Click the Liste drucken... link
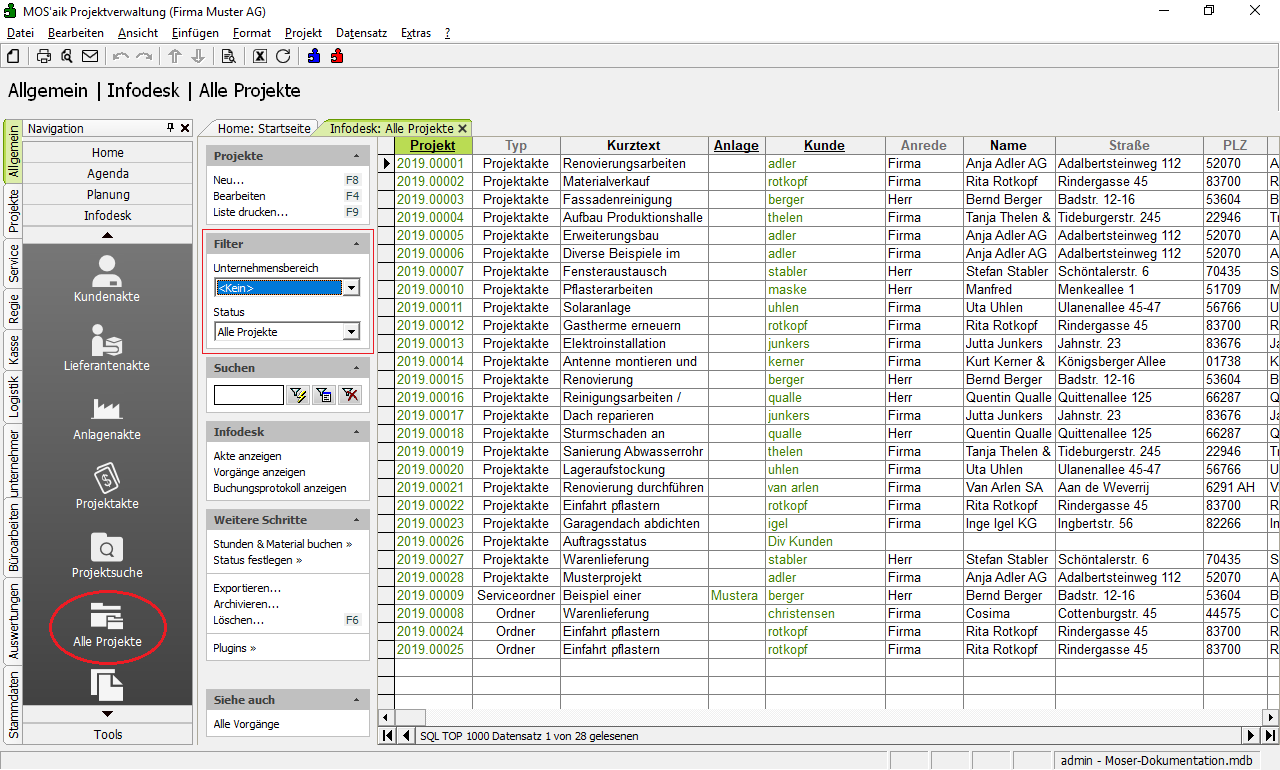1280x770 pixels. click(250, 212)
